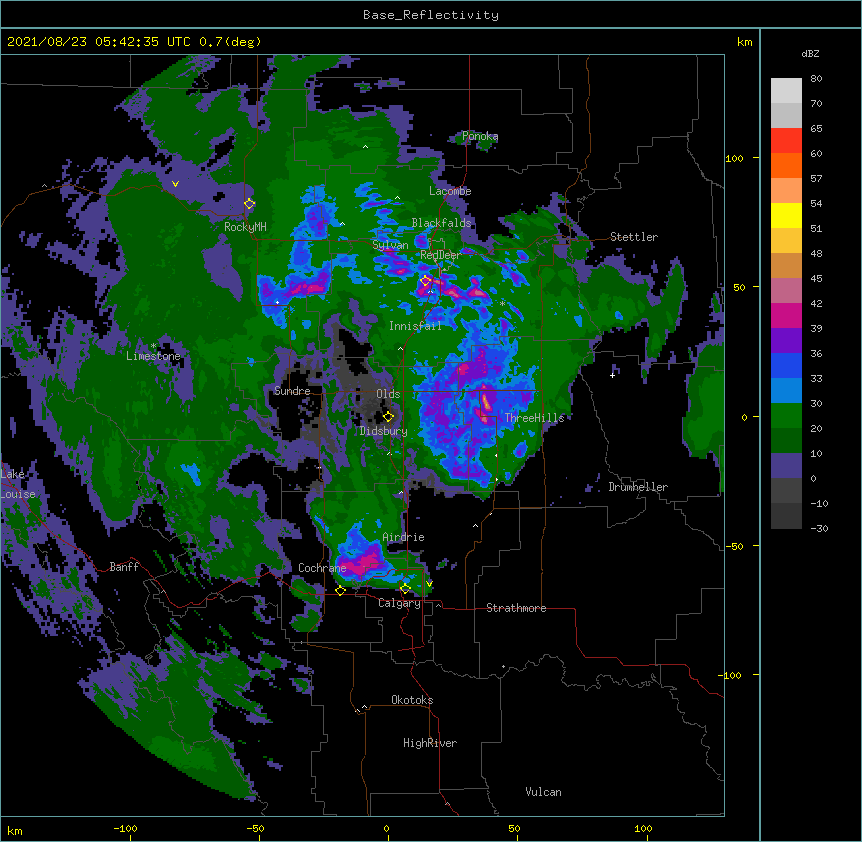The height and width of the screenshot is (842, 862).
Task: Click the dBZ legend heading
Action: point(810,54)
